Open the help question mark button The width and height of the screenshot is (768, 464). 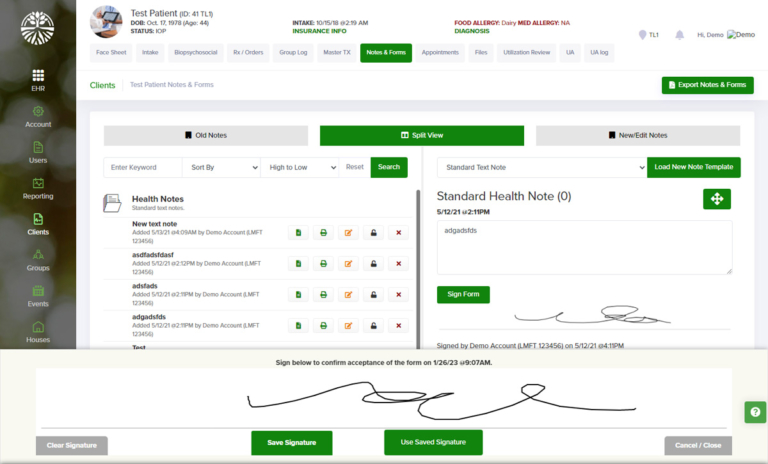point(755,412)
